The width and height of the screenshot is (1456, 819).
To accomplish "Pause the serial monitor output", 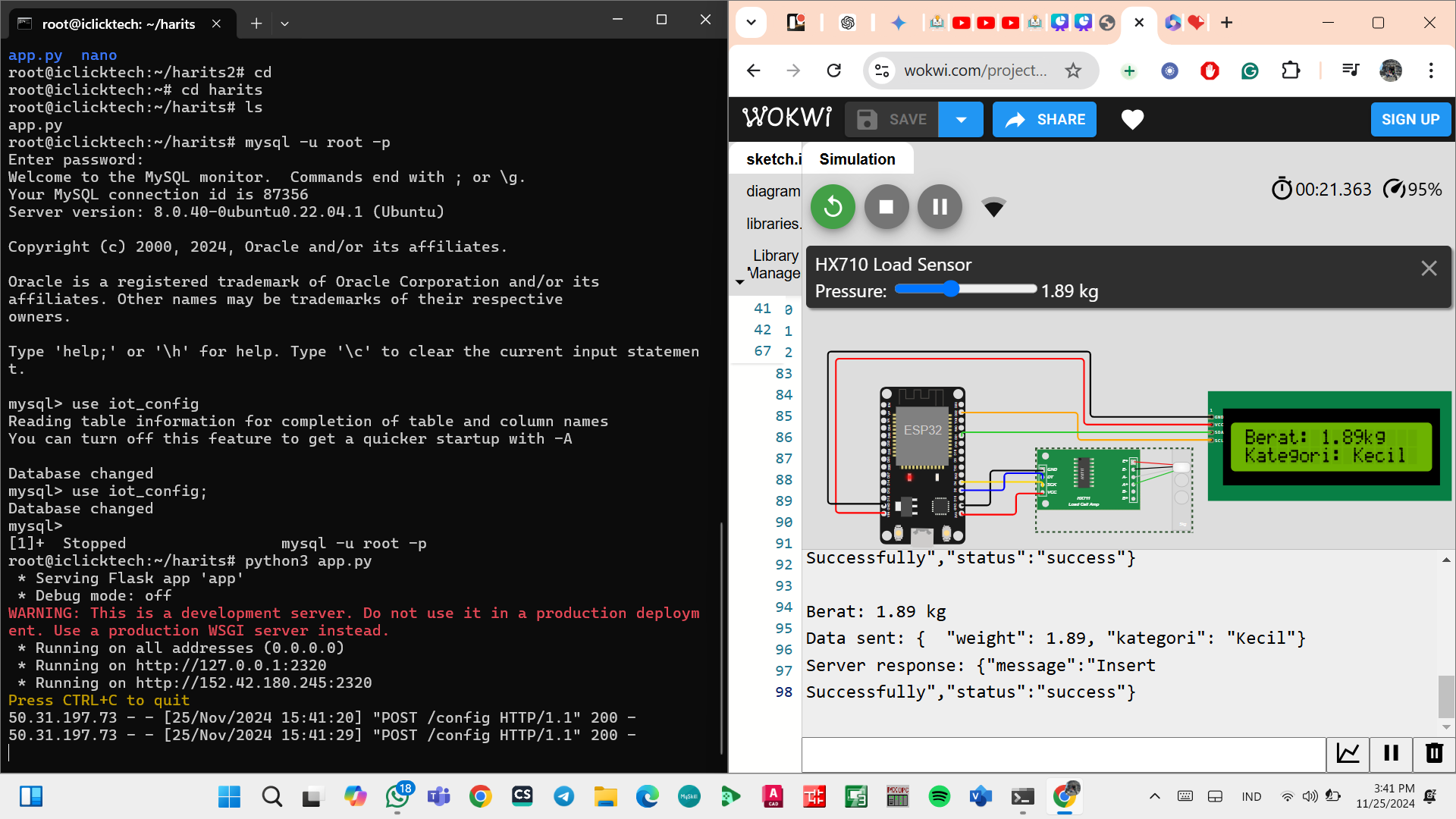I will click(1391, 753).
